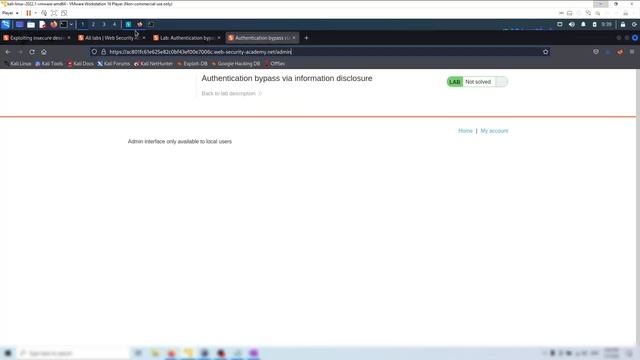Open Kali notifications bell icon

coord(583,24)
